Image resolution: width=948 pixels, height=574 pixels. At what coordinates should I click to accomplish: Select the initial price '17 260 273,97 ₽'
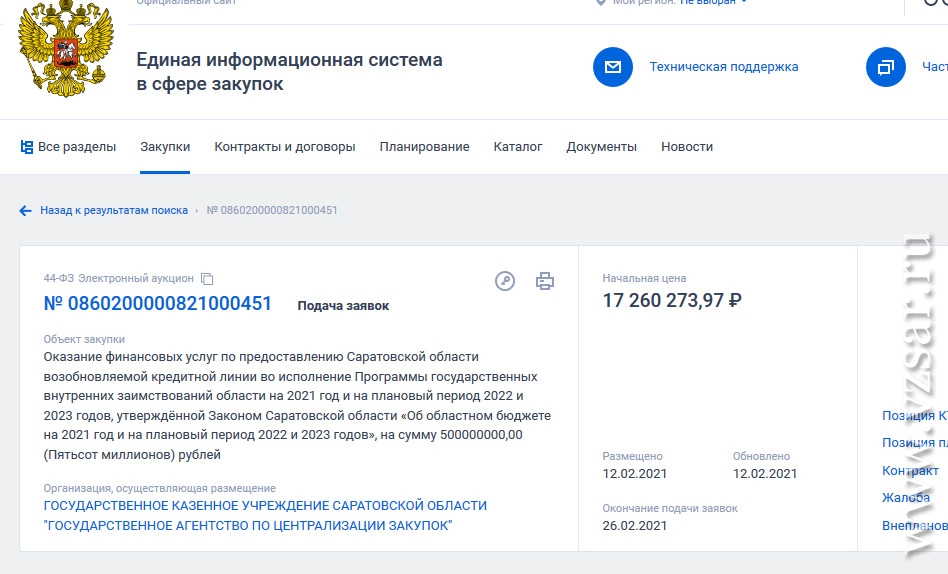tap(672, 301)
